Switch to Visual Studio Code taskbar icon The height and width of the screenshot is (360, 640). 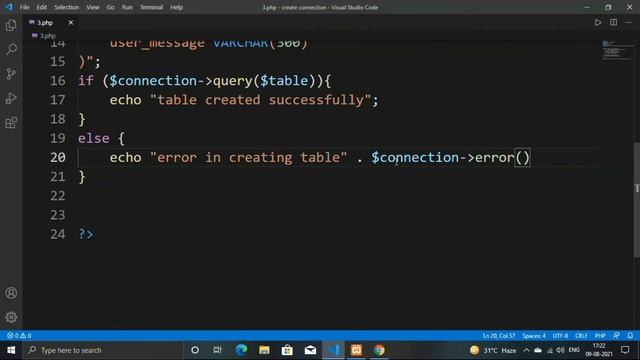(333, 350)
